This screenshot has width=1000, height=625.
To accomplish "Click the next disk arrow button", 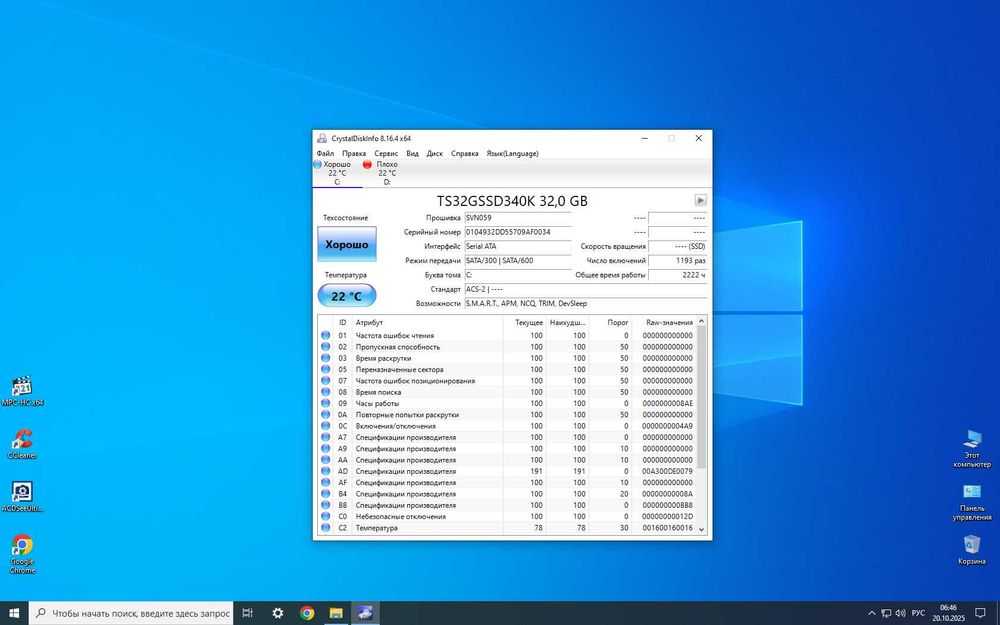I will [700, 200].
